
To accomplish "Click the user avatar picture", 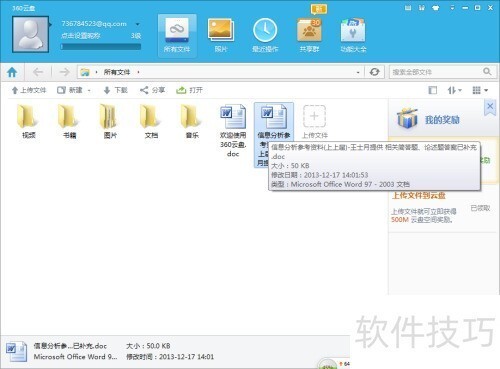I will click(x=30, y=34).
